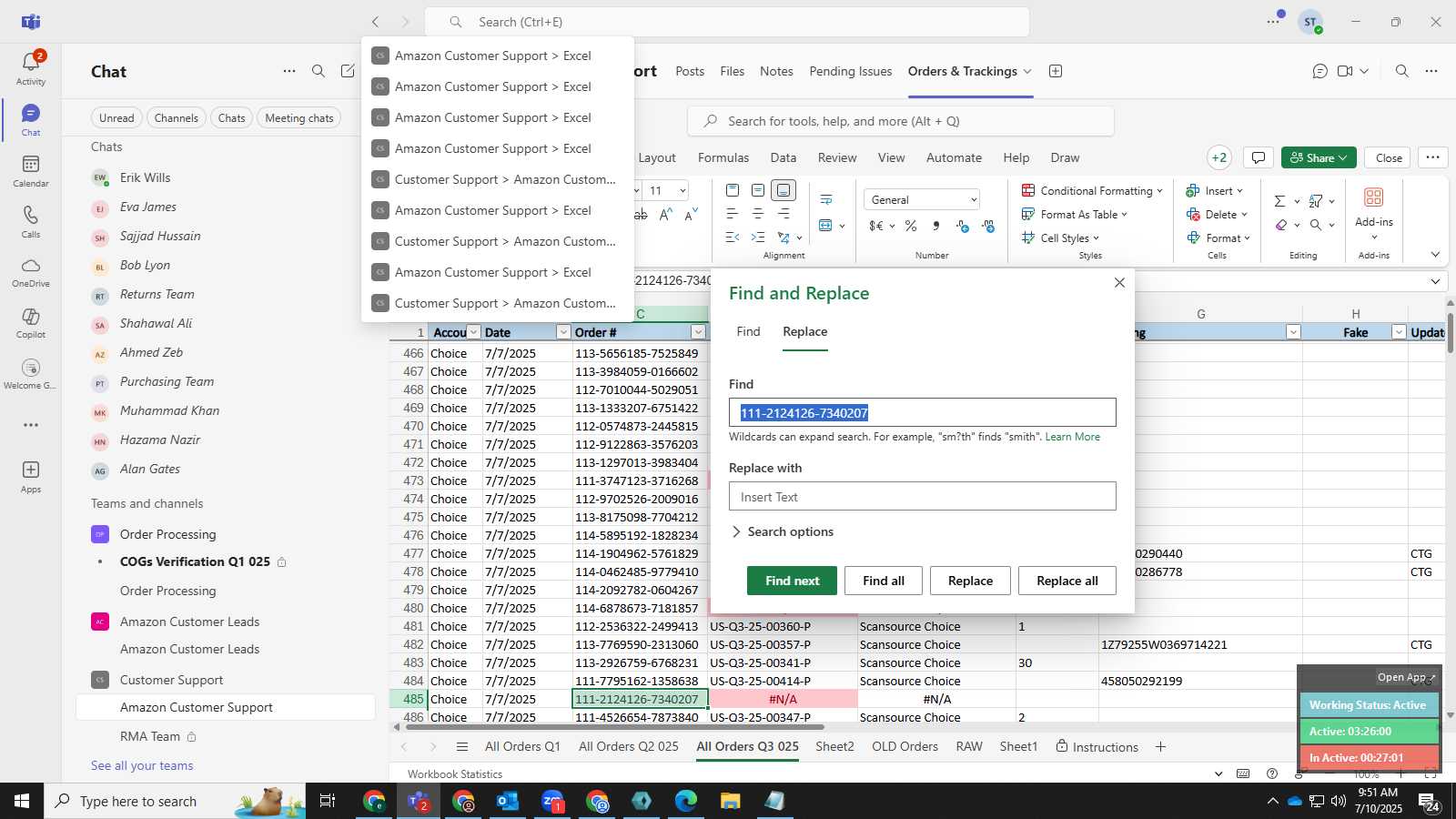
Task: Search chats with the magnifier icon
Action: point(318,71)
